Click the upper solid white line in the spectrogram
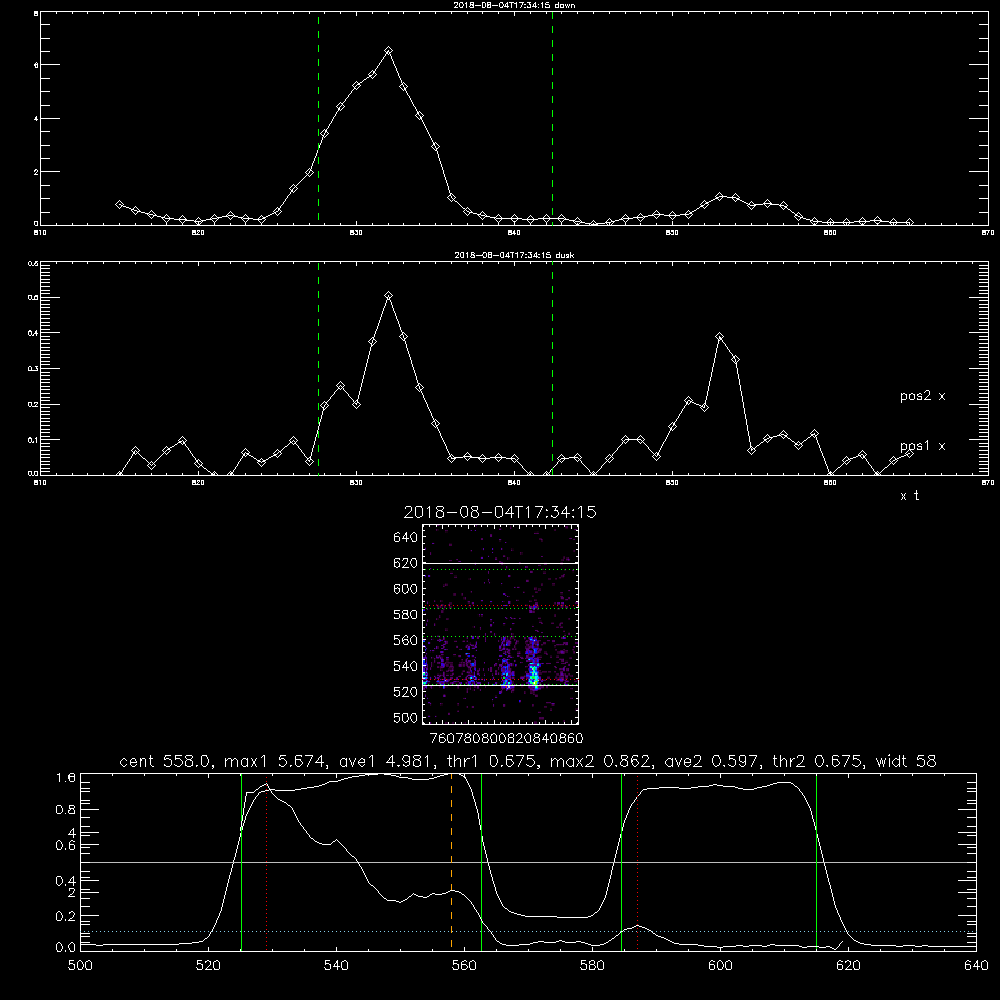 500,563
